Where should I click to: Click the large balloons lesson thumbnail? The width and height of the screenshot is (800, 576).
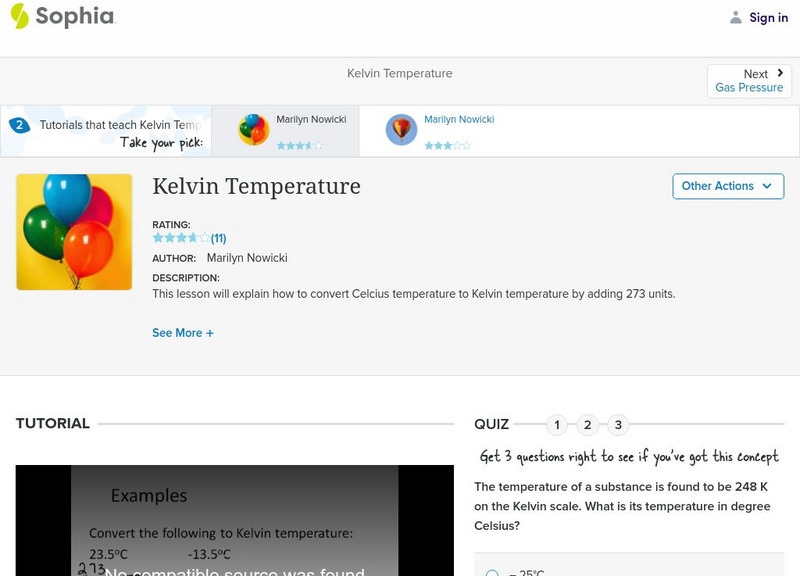click(74, 232)
